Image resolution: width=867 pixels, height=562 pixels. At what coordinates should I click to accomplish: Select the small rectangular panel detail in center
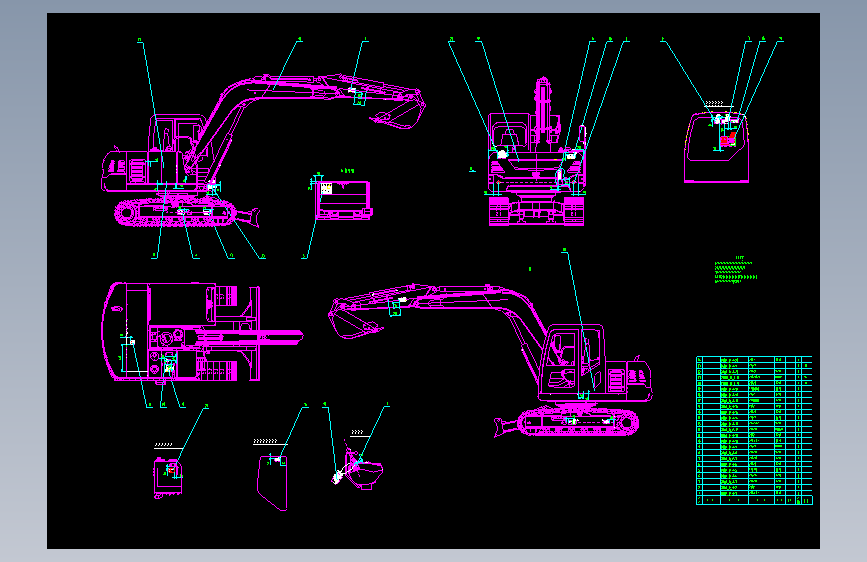343,200
